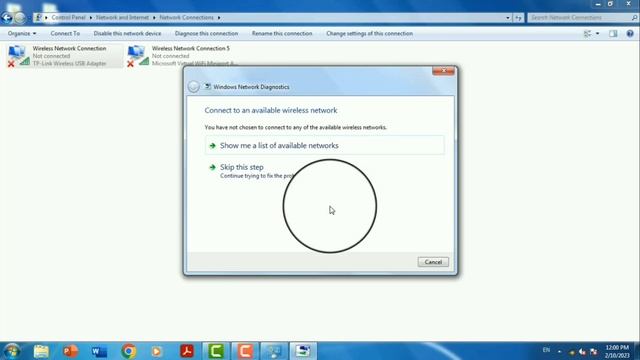Launch Word from the taskbar
Screen dimensions: 640x360
click(x=99, y=351)
